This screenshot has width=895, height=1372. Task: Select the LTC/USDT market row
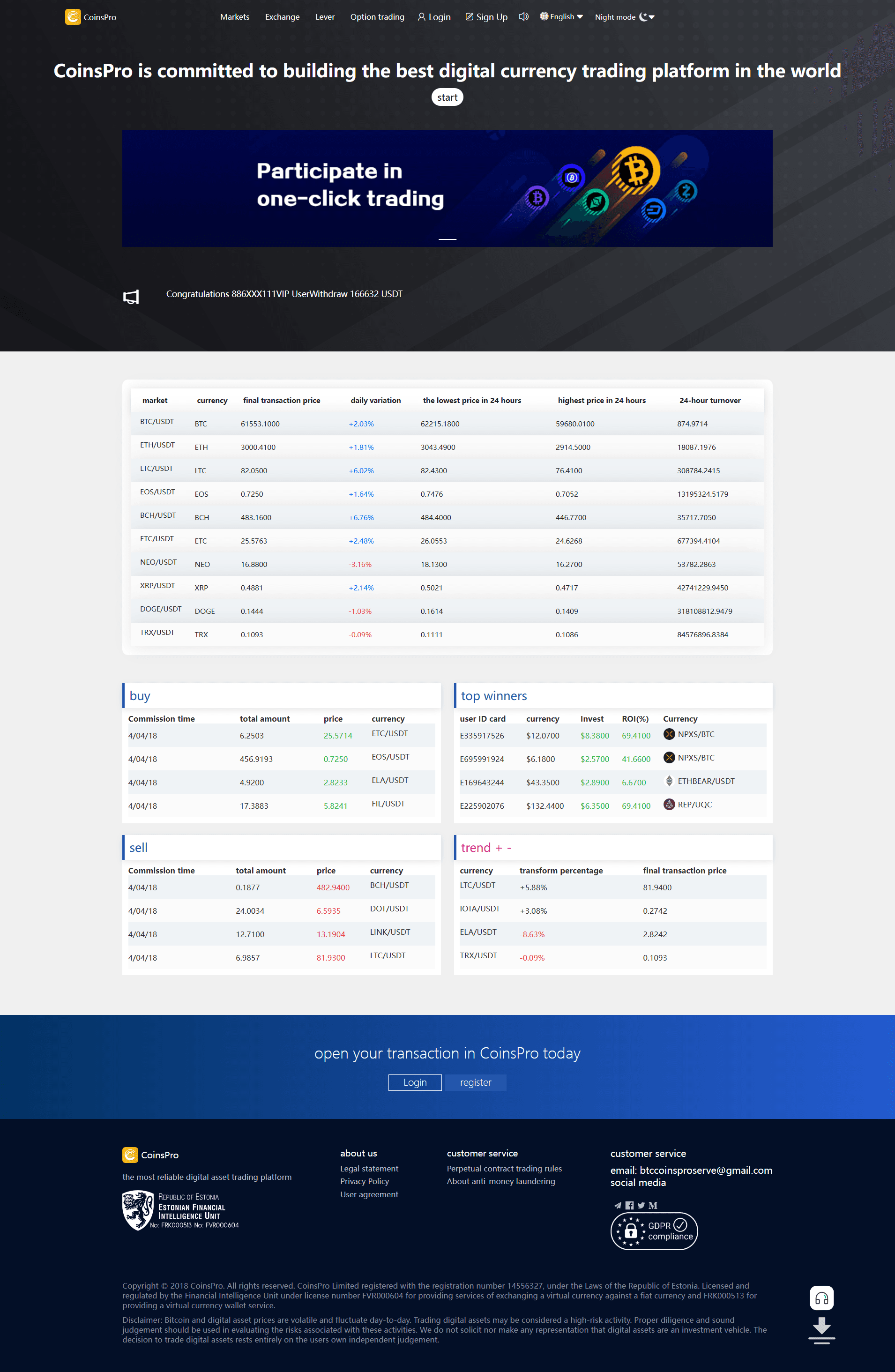coord(447,470)
